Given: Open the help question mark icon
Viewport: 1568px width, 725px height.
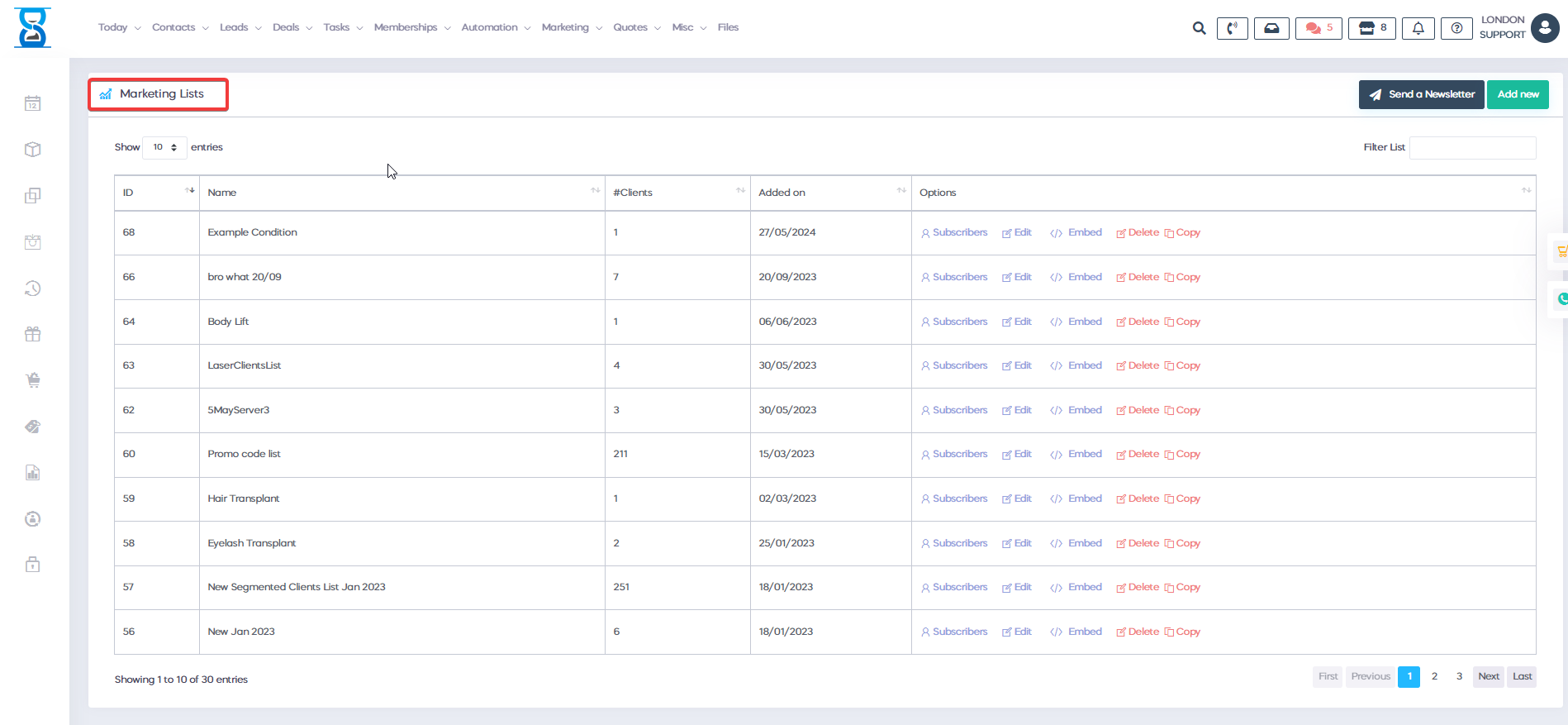Looking at the screenshot, I should [1456, 28].
